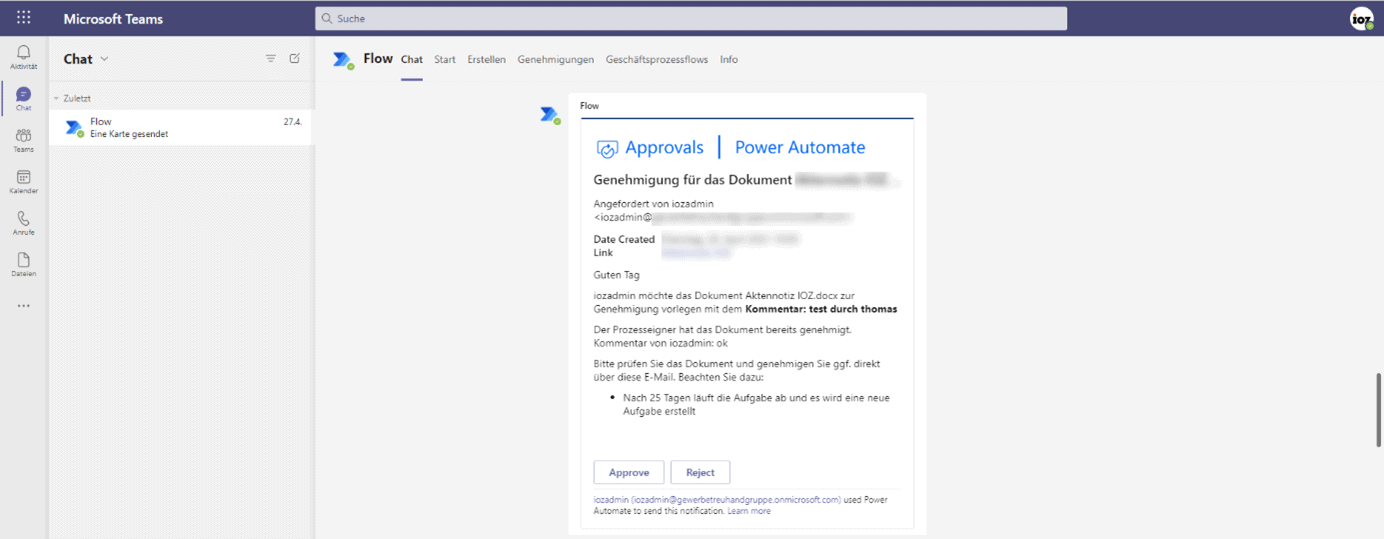Click the Flow app icon in header
The height and width of the screenshot is (539, 1384).
(343, 60)
